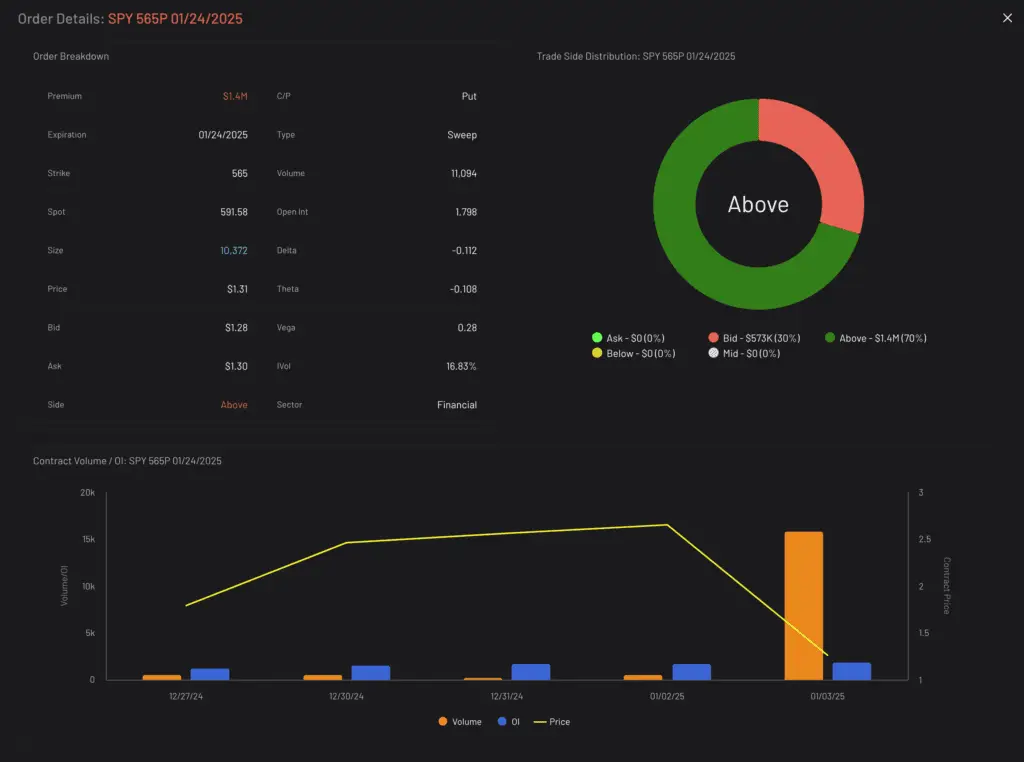Toggle the Ask legend entry in donut chart
The height and width of the screenshot is (762, 1024).
click(x=628, y=338)
